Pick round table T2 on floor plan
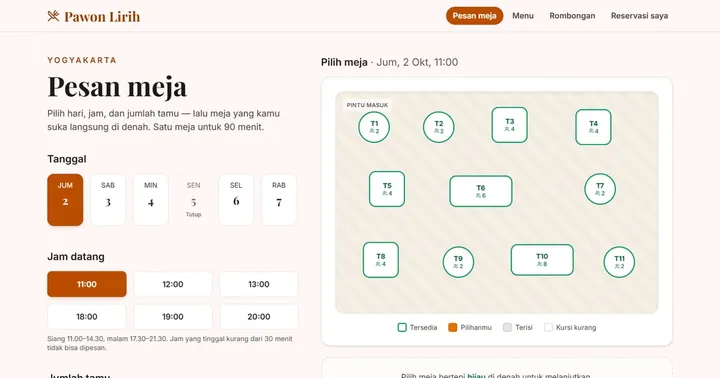This screenshot has height=378, width=720. [439, 127]
